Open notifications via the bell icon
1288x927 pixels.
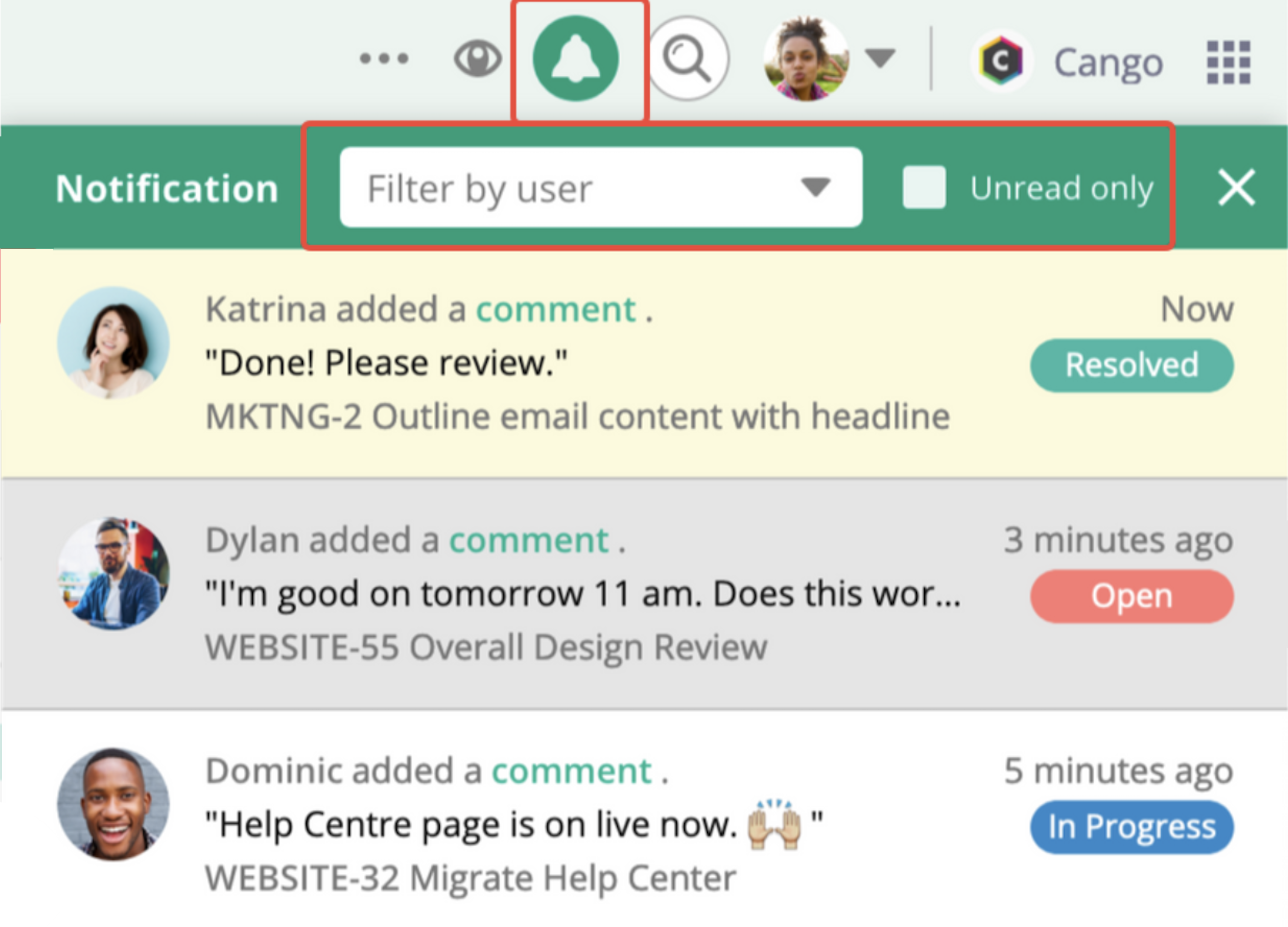click(578, 59)
